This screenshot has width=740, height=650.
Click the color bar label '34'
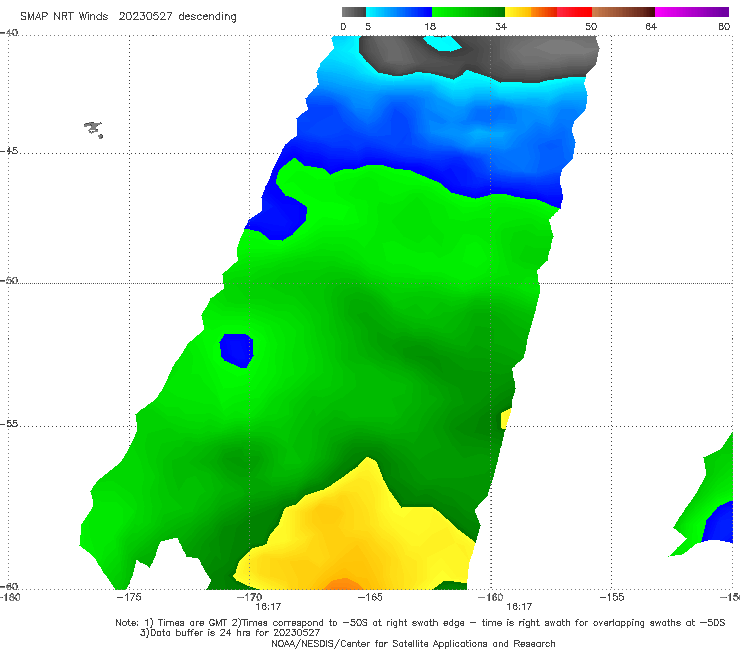tap(501, 27)
